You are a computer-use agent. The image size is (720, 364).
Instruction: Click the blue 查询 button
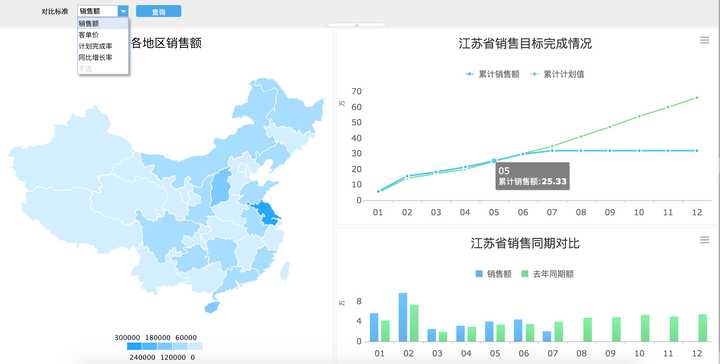click(x=158, y=11)
